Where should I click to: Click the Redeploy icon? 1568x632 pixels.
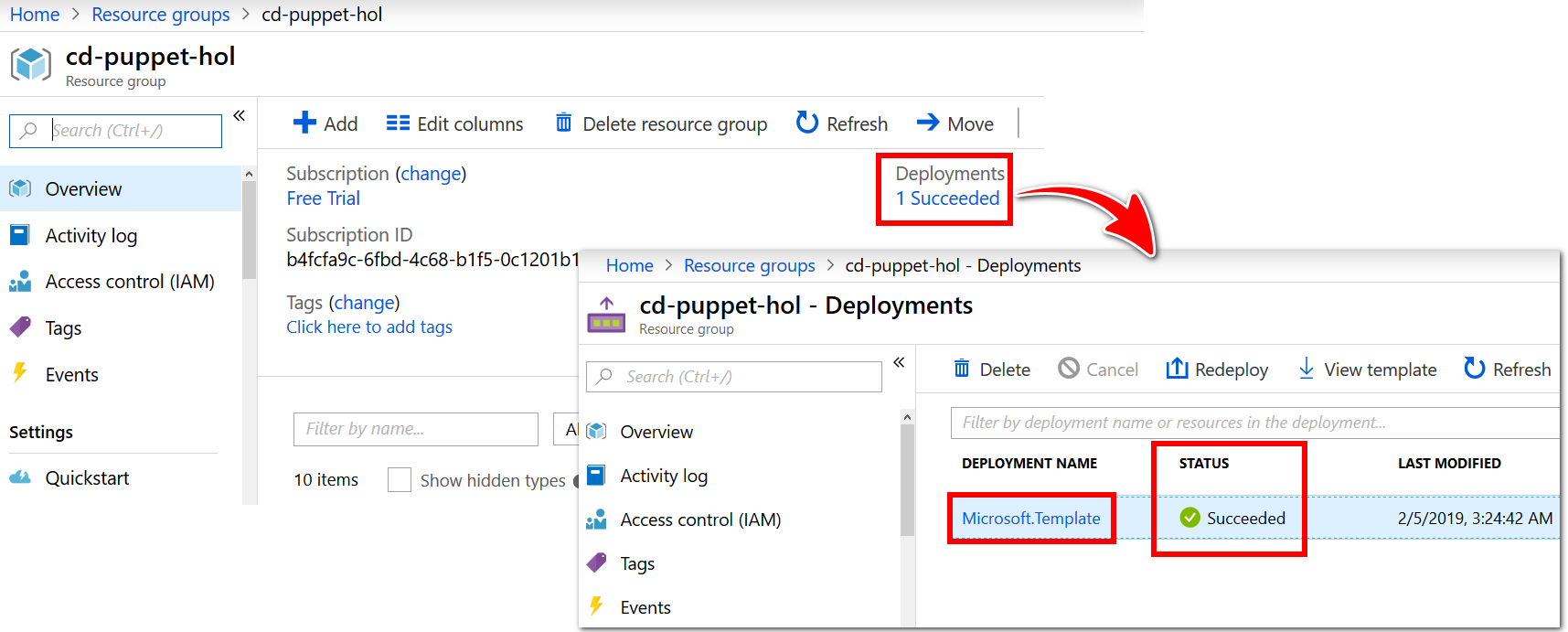[x=1177, y=369]
